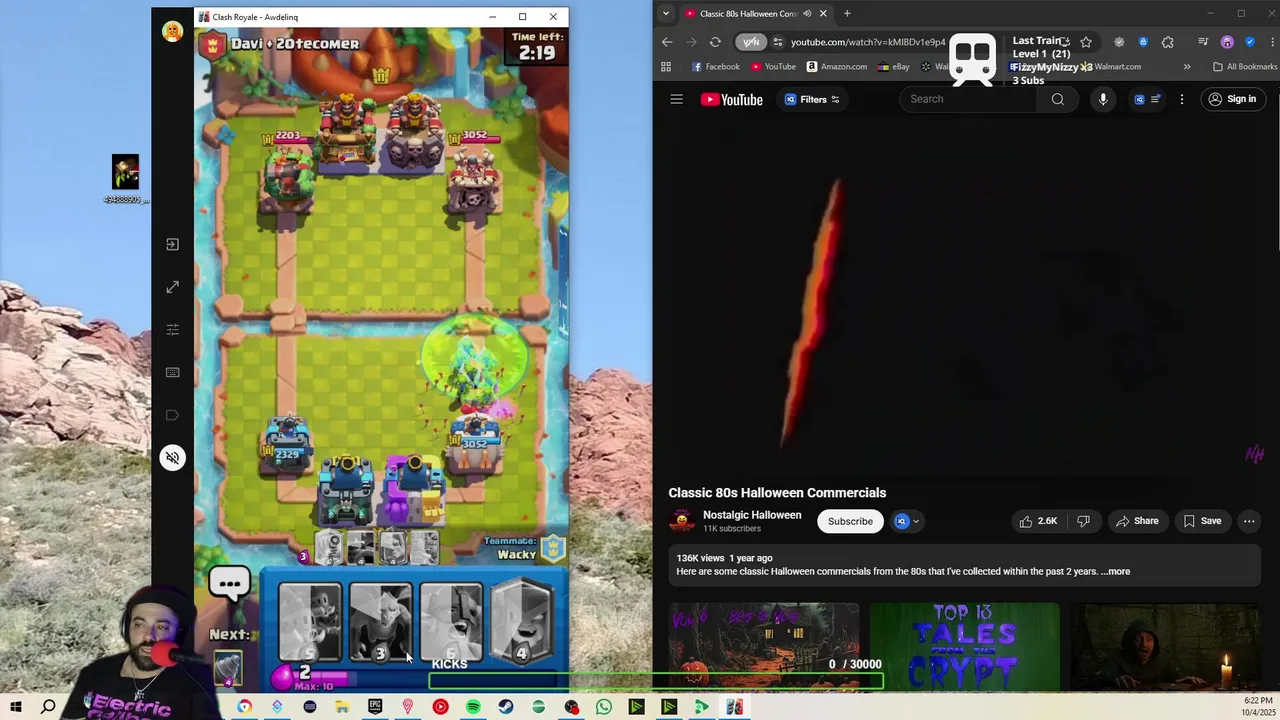The width and height of the screenshot is (1280, 720).
Task: Toggle the emulator mute sound button
Action: (172, 458)
